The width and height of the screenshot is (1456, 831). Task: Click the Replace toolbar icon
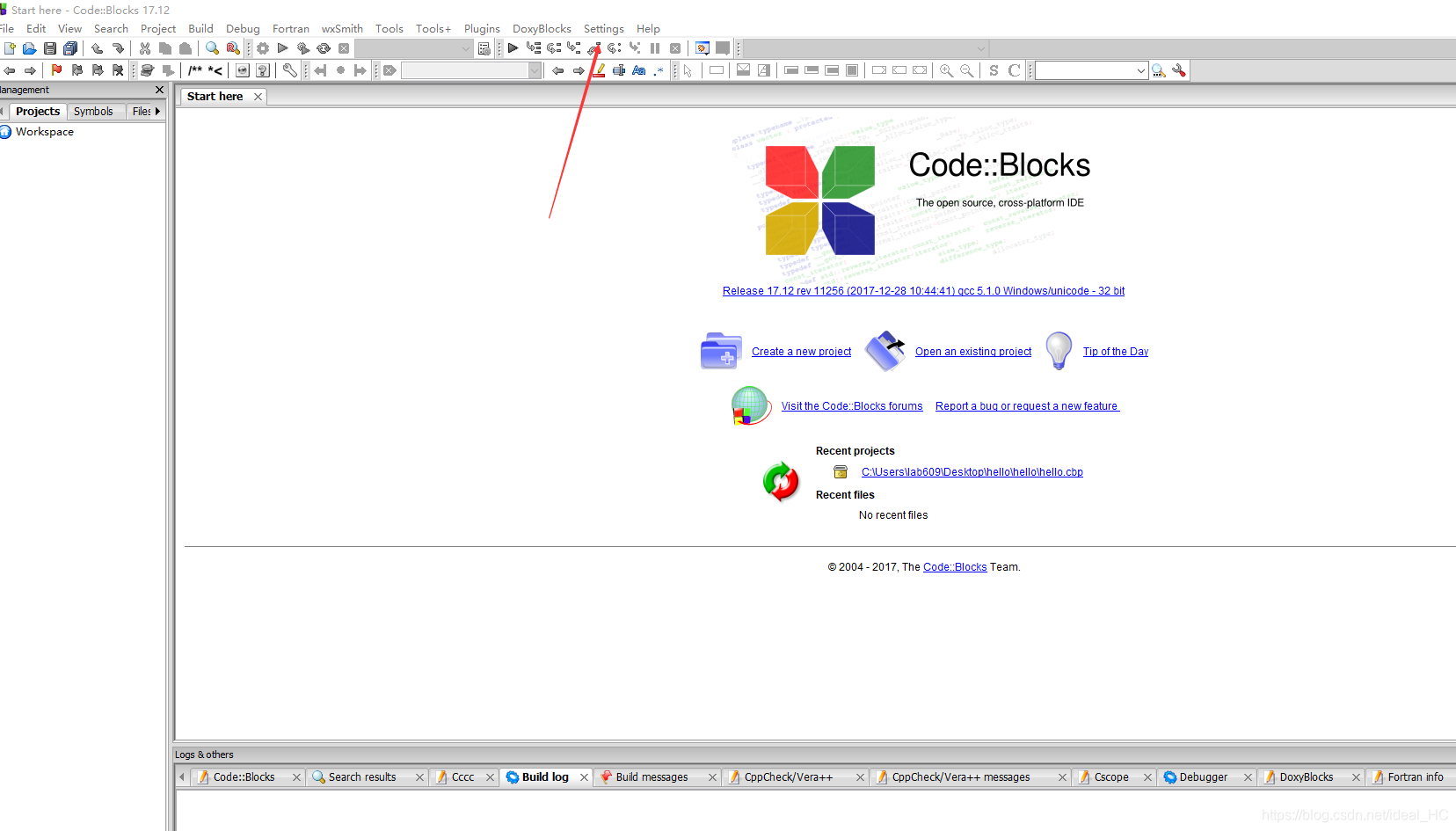[233, 48]
